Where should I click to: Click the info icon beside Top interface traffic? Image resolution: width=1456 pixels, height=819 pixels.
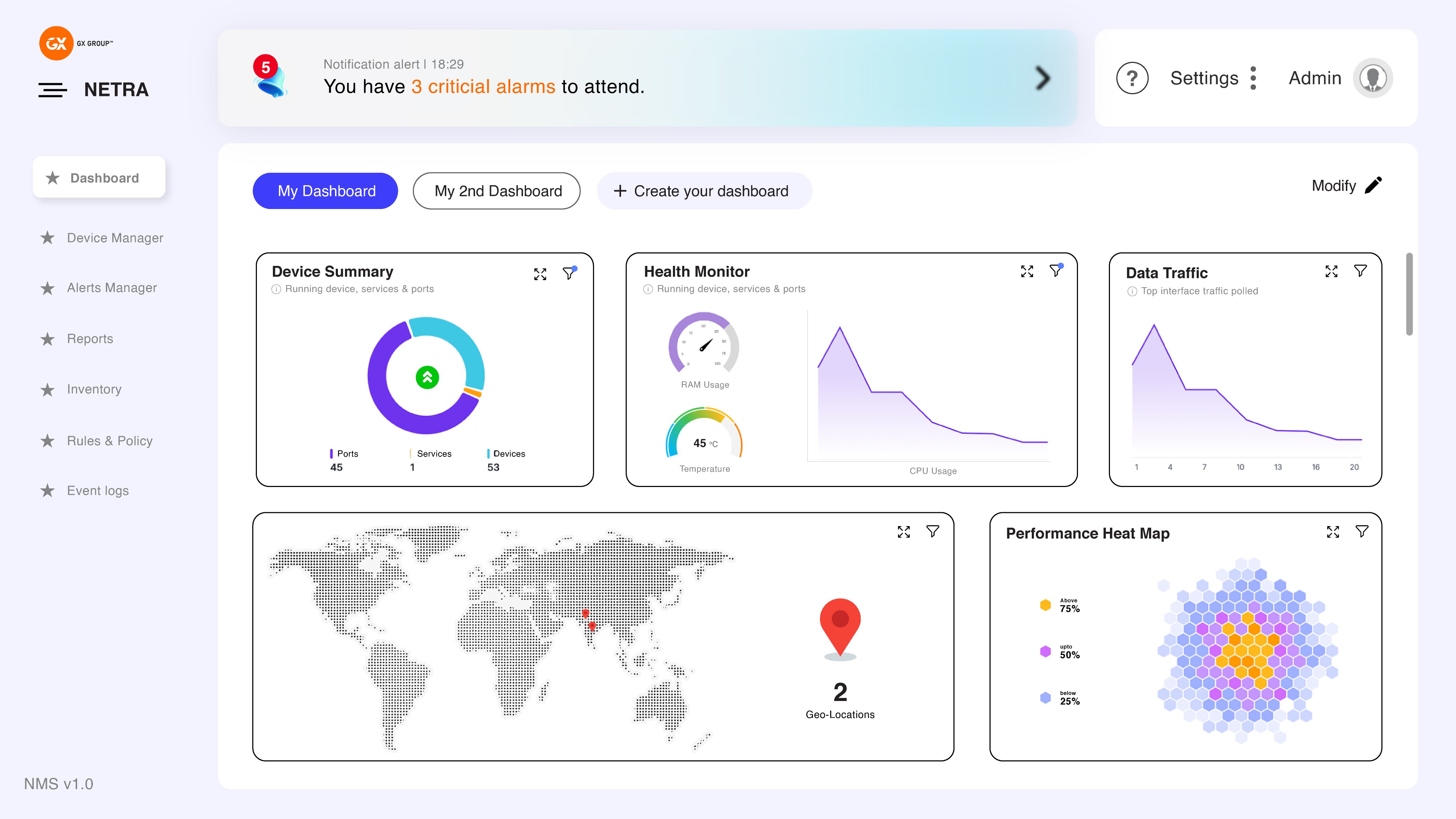click(x=1132, y=291)
